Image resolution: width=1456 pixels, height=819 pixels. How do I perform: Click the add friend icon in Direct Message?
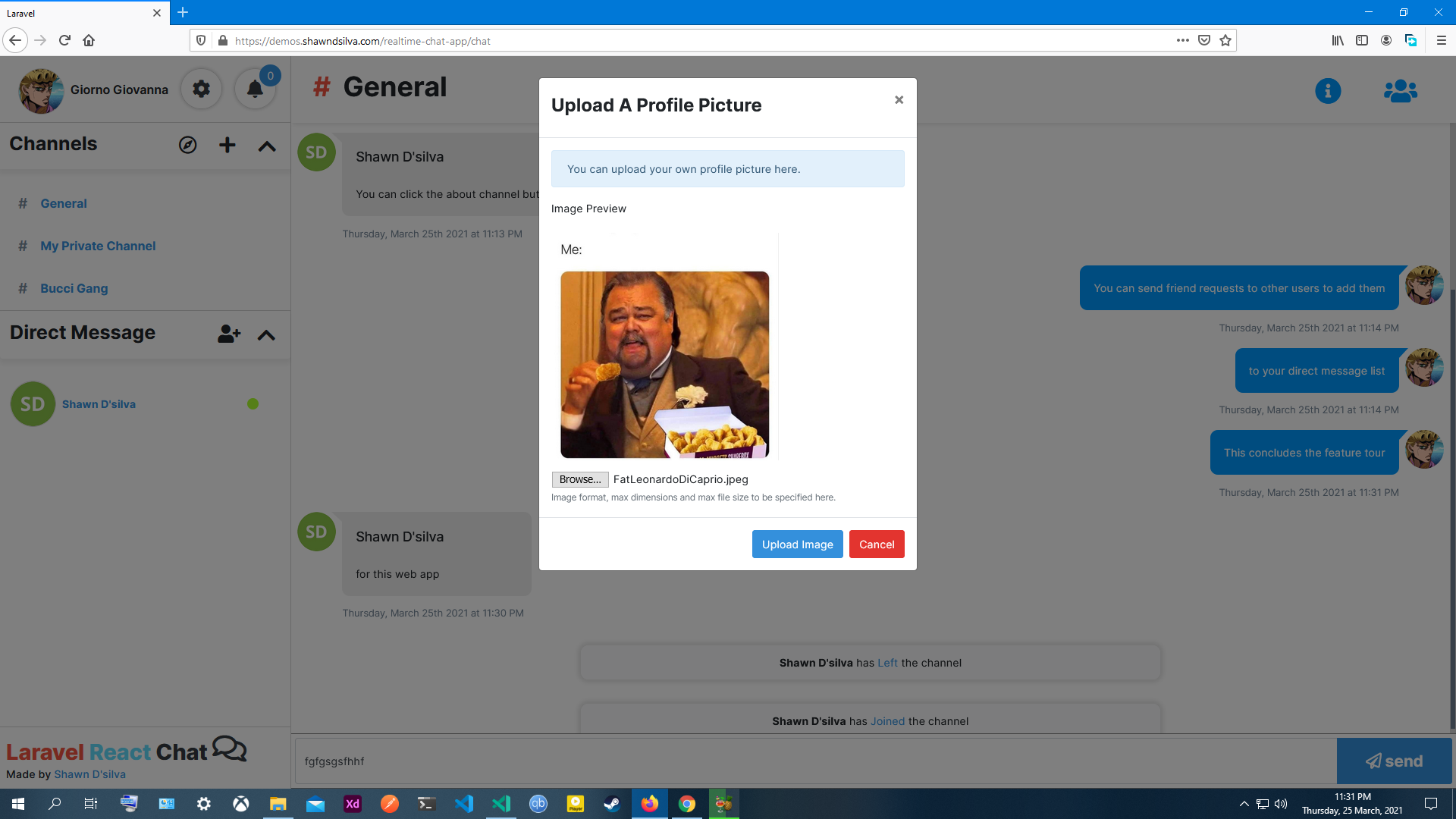(x=228, y=334)
